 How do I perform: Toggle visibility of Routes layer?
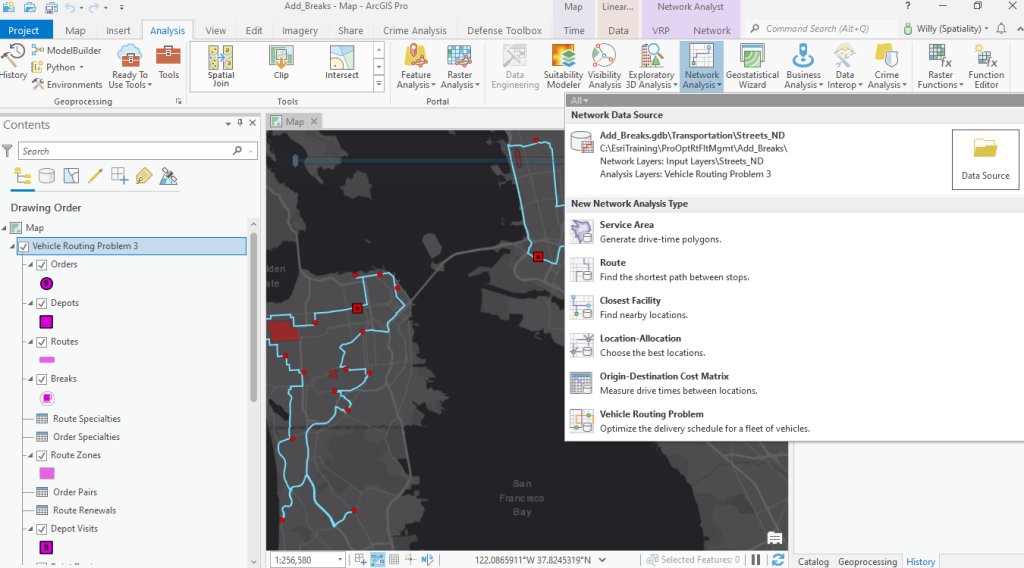click(x=42, y=341)
